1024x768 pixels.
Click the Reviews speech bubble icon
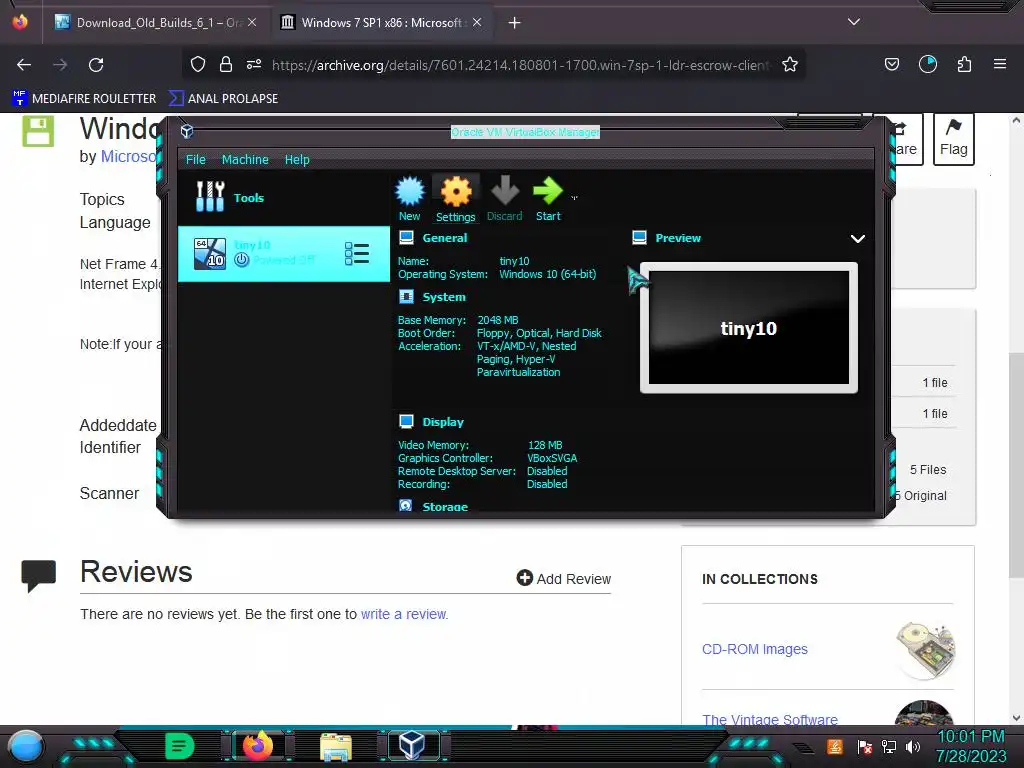tap(39, 575)
